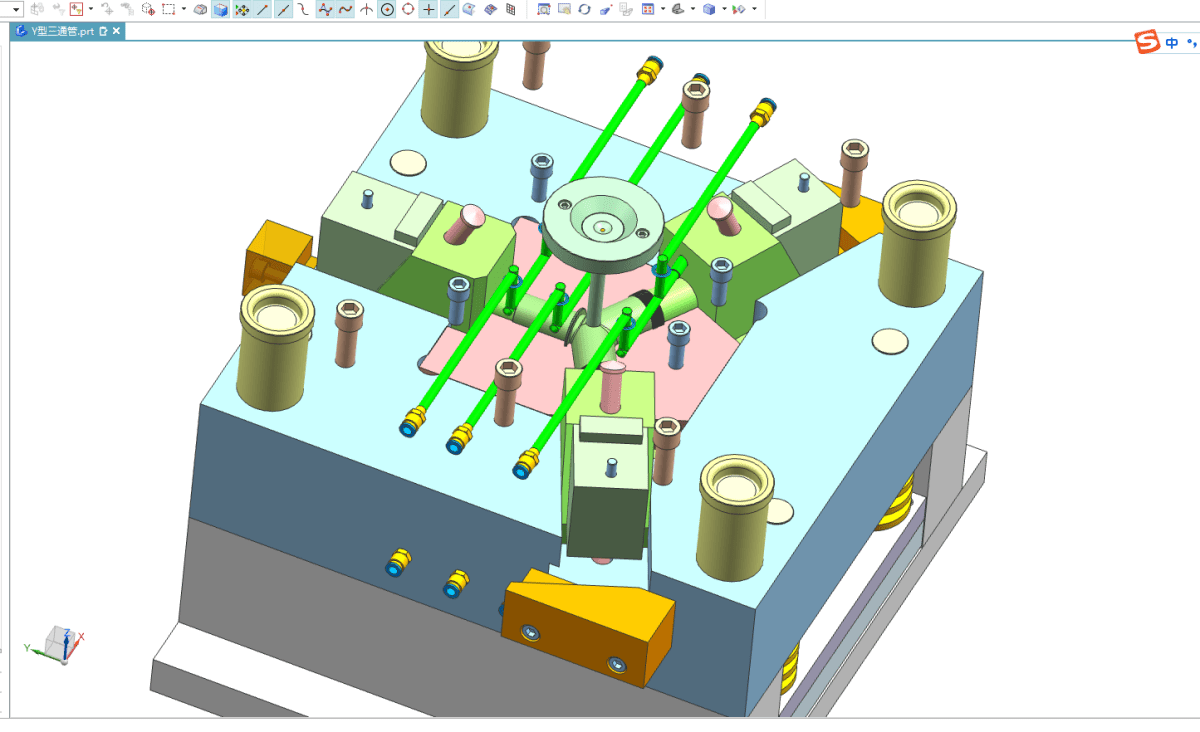The width and height of the screenshot is (1200, 732).
Task: Toggle the snap to end point option
Action: point(262,9)
